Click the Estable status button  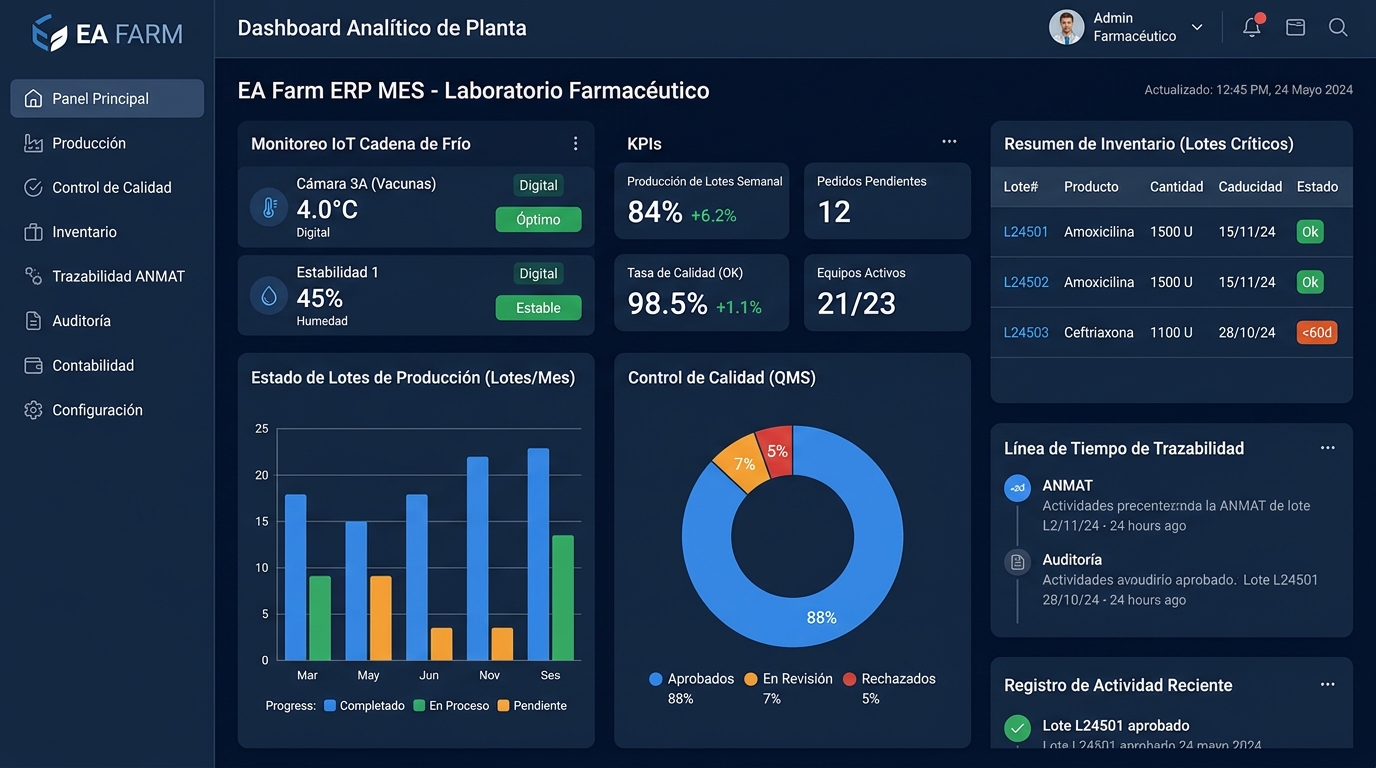[538, 308]
